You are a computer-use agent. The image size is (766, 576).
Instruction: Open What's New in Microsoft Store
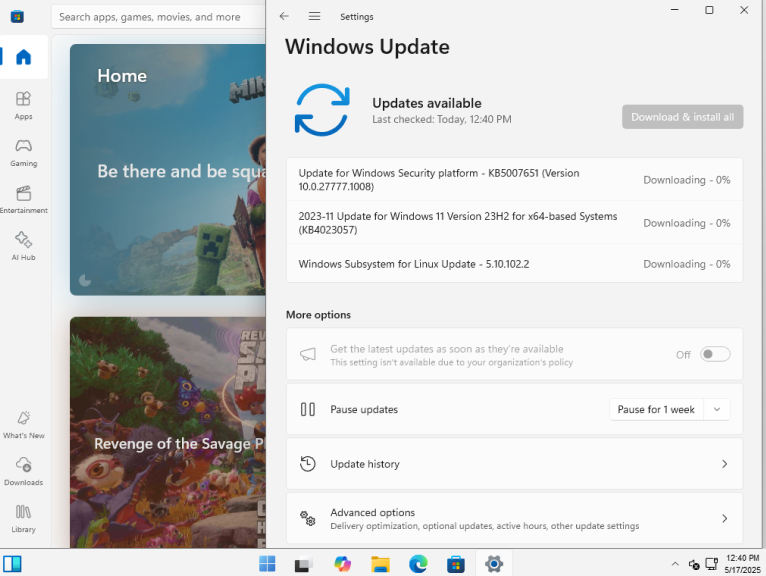click(23, 425)
